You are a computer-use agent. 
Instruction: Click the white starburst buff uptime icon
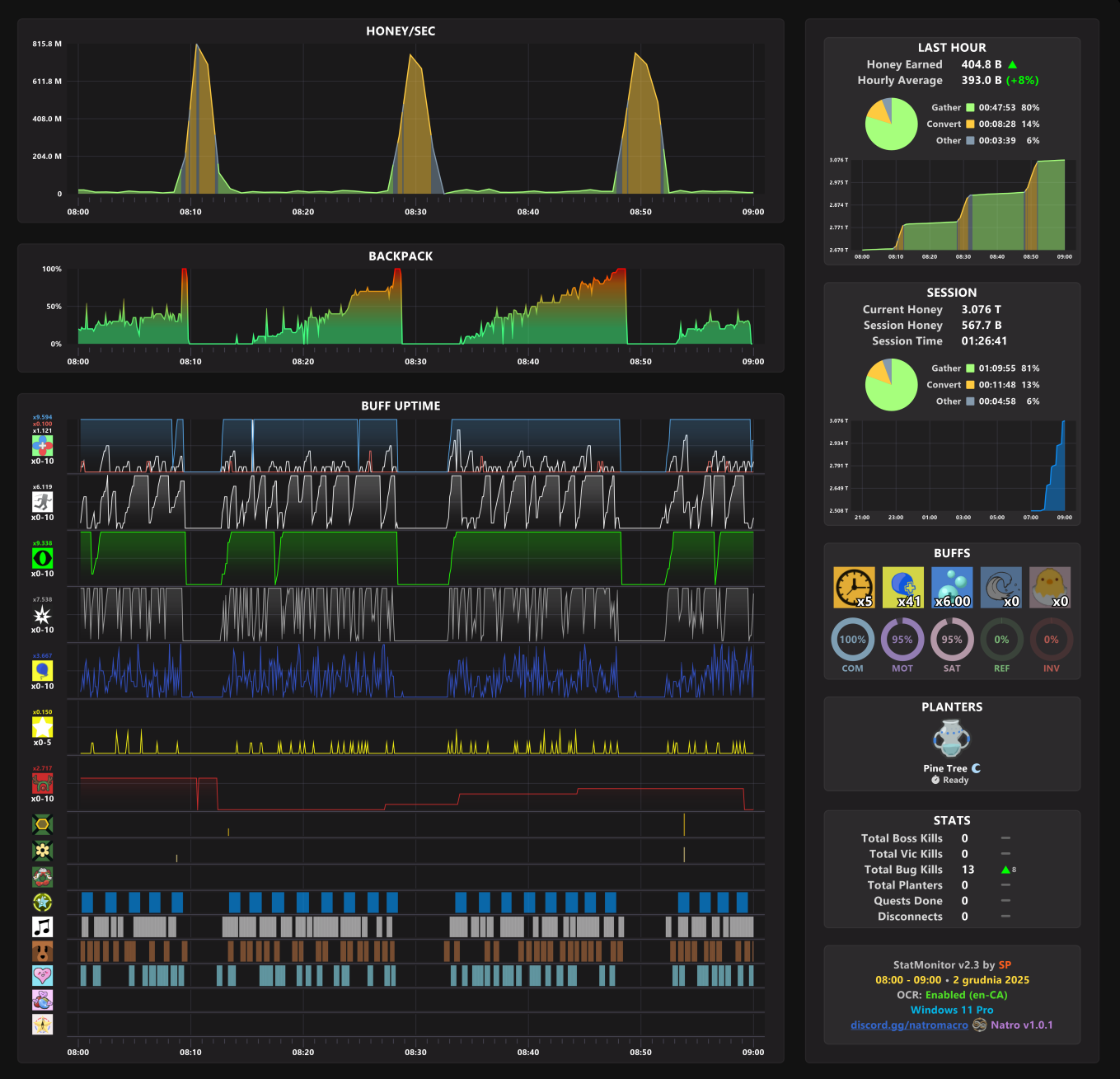tap(42, 615)
